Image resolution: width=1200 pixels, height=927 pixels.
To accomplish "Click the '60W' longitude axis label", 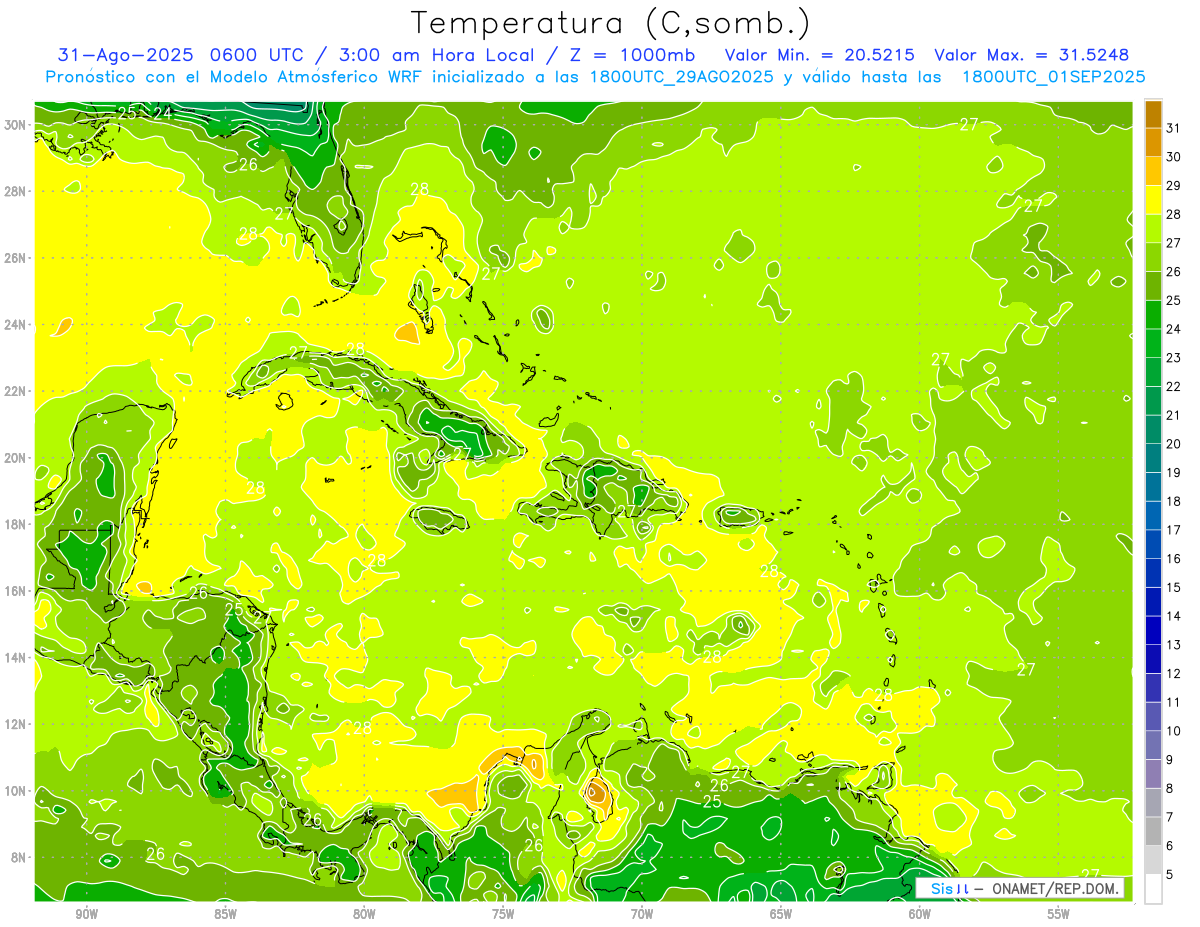I will click(920, 914).
